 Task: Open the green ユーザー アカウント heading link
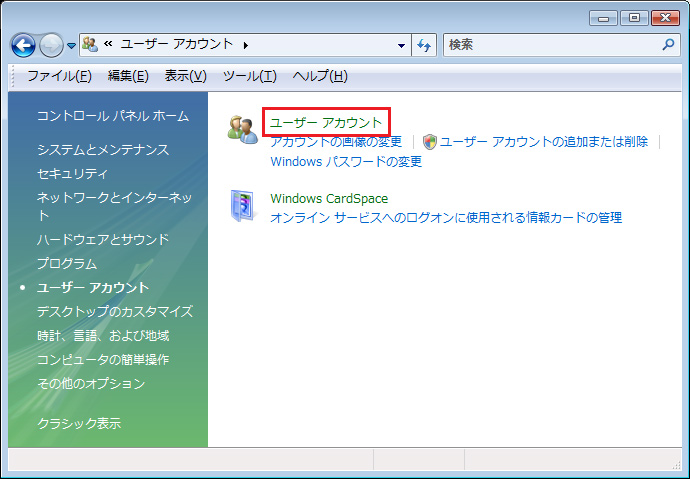[x=326, y=122]
